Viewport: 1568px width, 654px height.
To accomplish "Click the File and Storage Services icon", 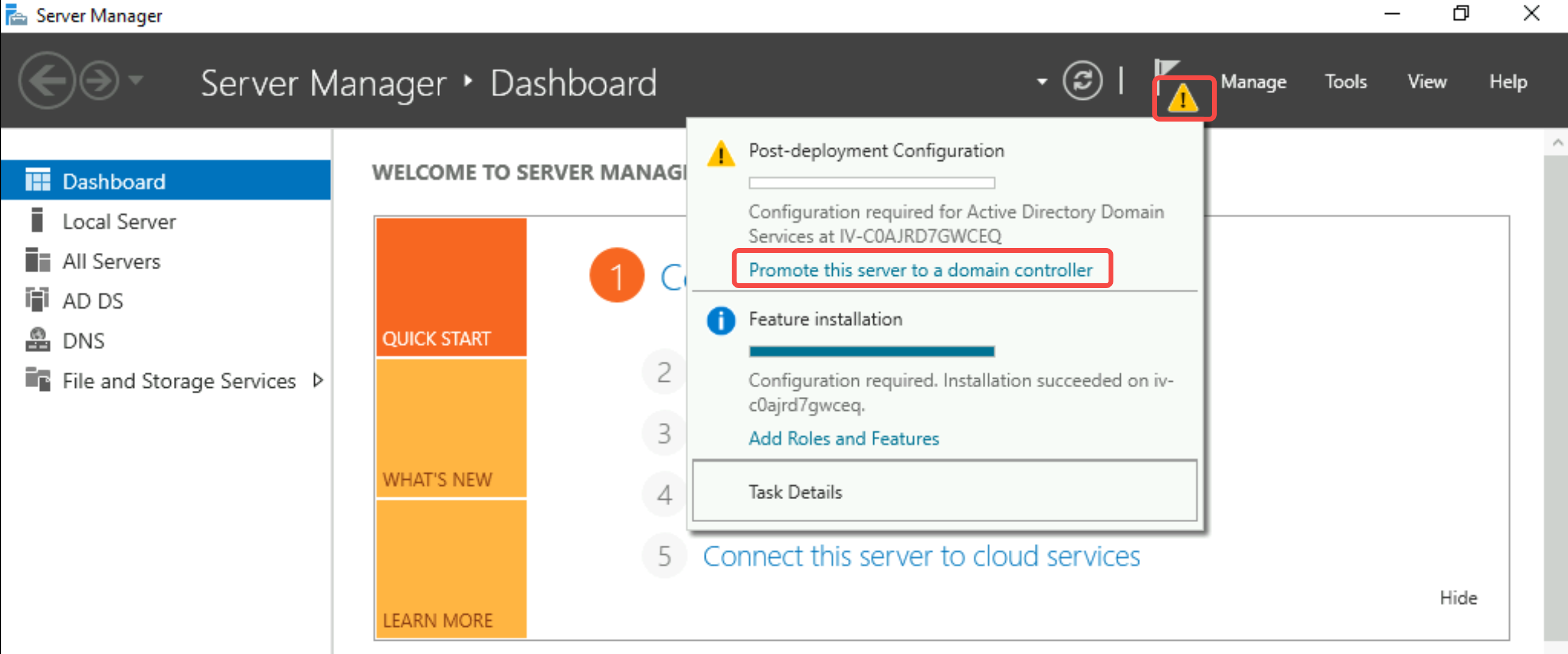I will click(x=38, y=379).
